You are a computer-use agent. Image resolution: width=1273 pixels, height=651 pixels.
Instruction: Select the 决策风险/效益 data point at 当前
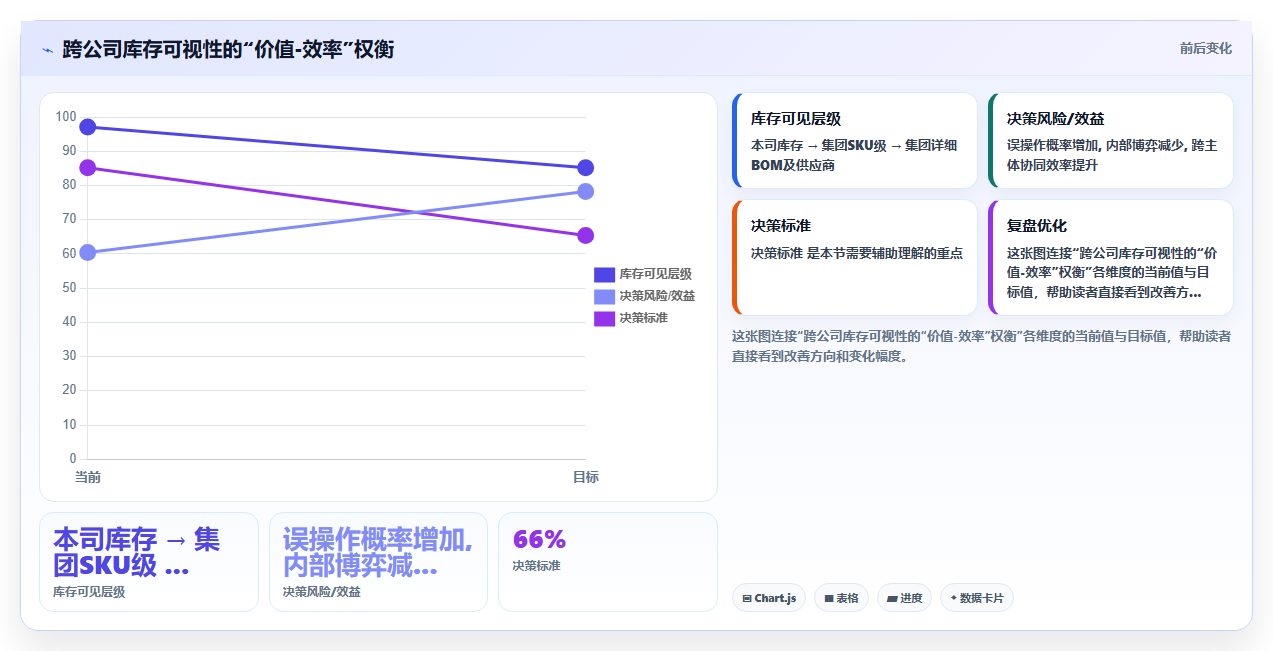(x=88, y=253)
